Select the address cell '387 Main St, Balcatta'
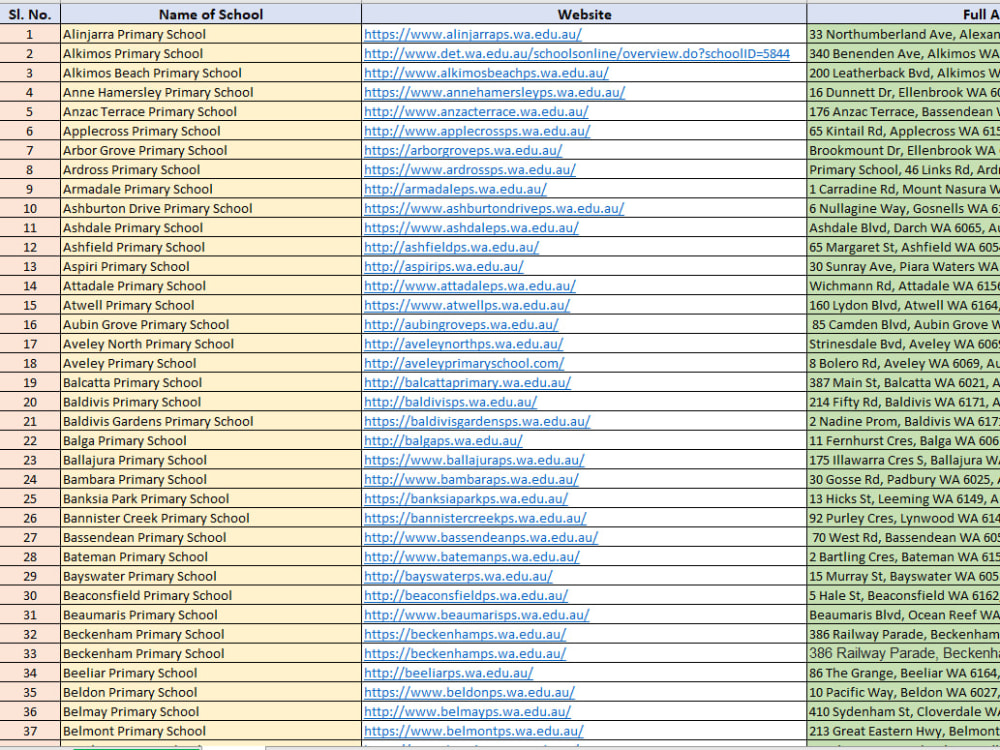1000x750 pixels. coord(904,383)
